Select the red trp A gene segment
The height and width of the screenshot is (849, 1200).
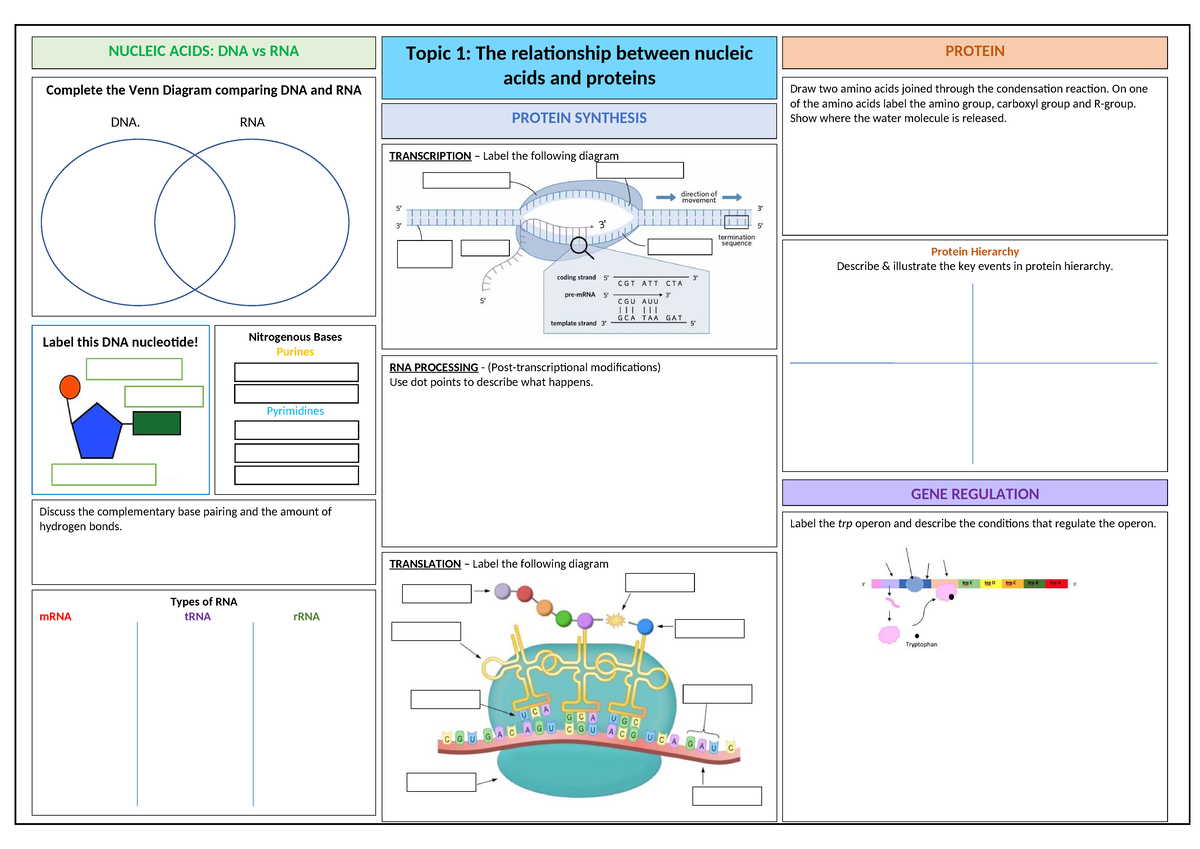point(1056,583)
